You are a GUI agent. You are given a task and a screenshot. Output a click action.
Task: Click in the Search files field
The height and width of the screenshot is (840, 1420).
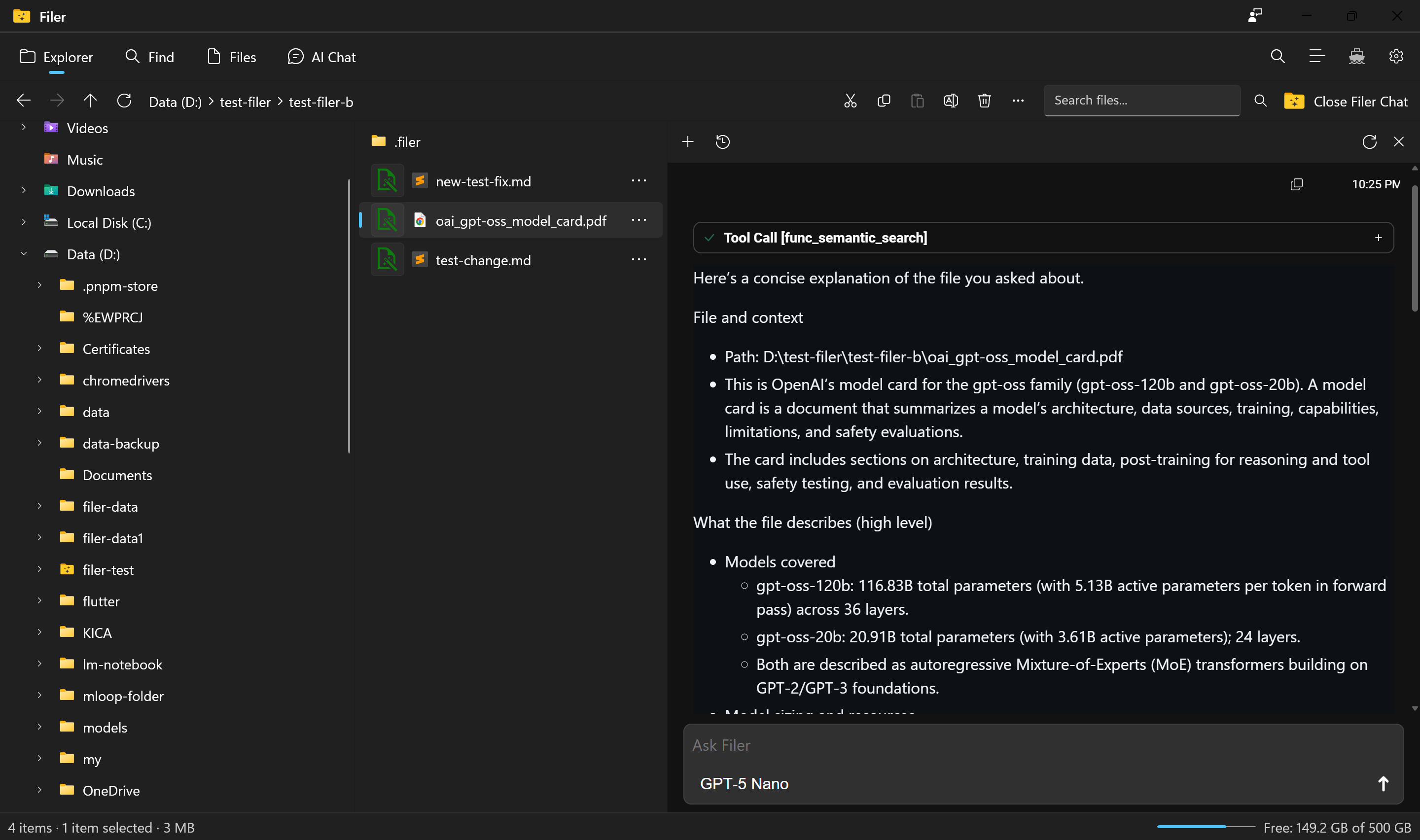coord(1141,100)
